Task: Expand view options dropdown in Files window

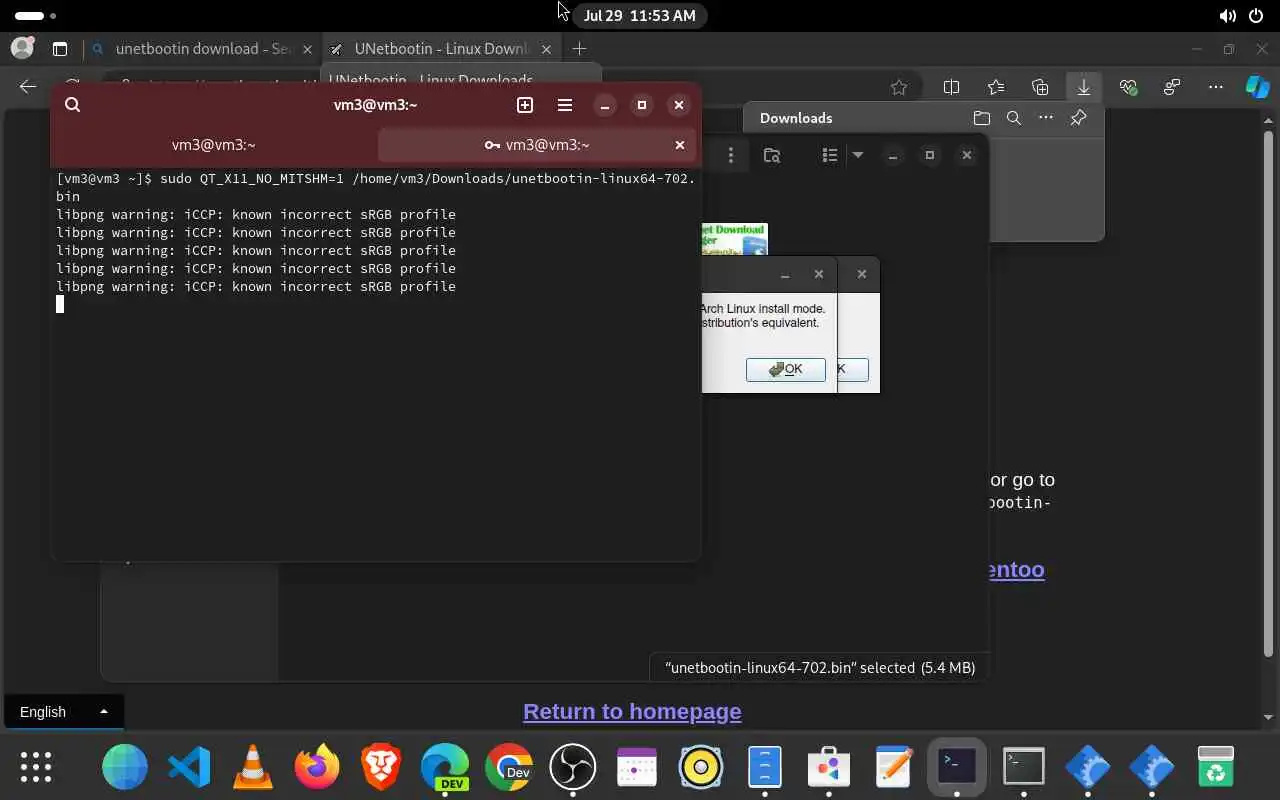Action: [857, 155]
